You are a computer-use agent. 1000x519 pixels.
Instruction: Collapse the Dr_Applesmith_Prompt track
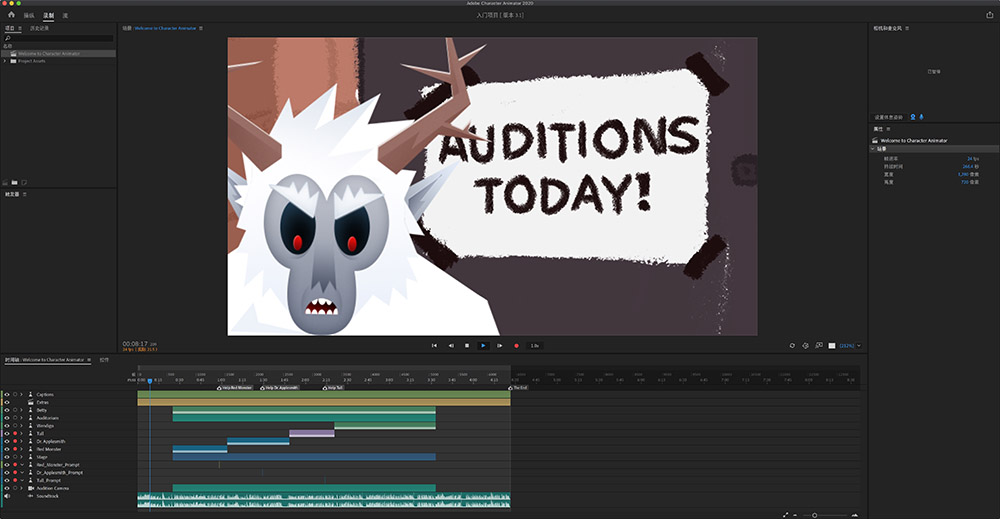[x=21, y=472]
